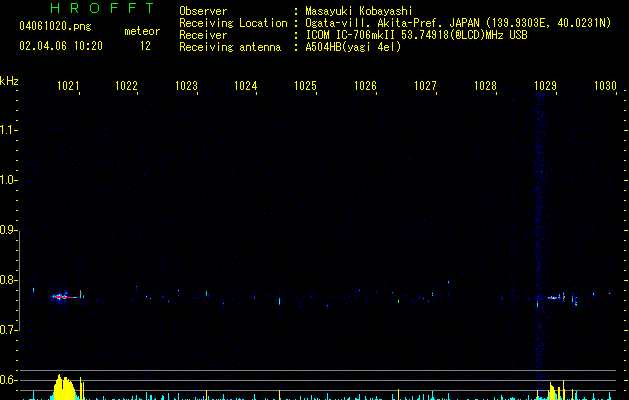
Task: Click the meteor count 12
Action: (x=145, y=46)
